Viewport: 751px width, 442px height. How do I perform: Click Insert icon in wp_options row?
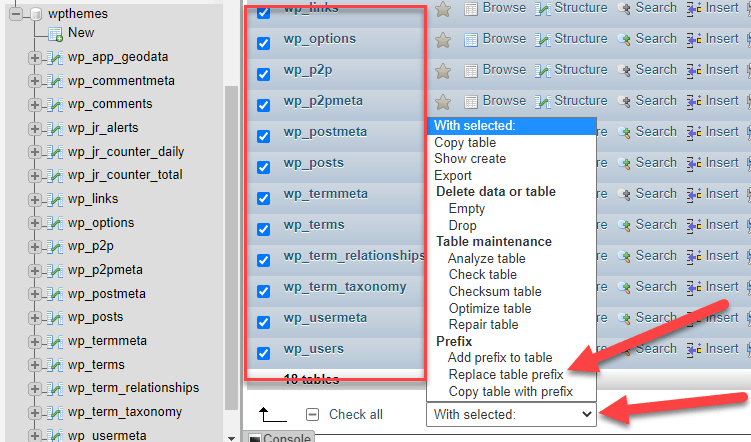point(694,40)
